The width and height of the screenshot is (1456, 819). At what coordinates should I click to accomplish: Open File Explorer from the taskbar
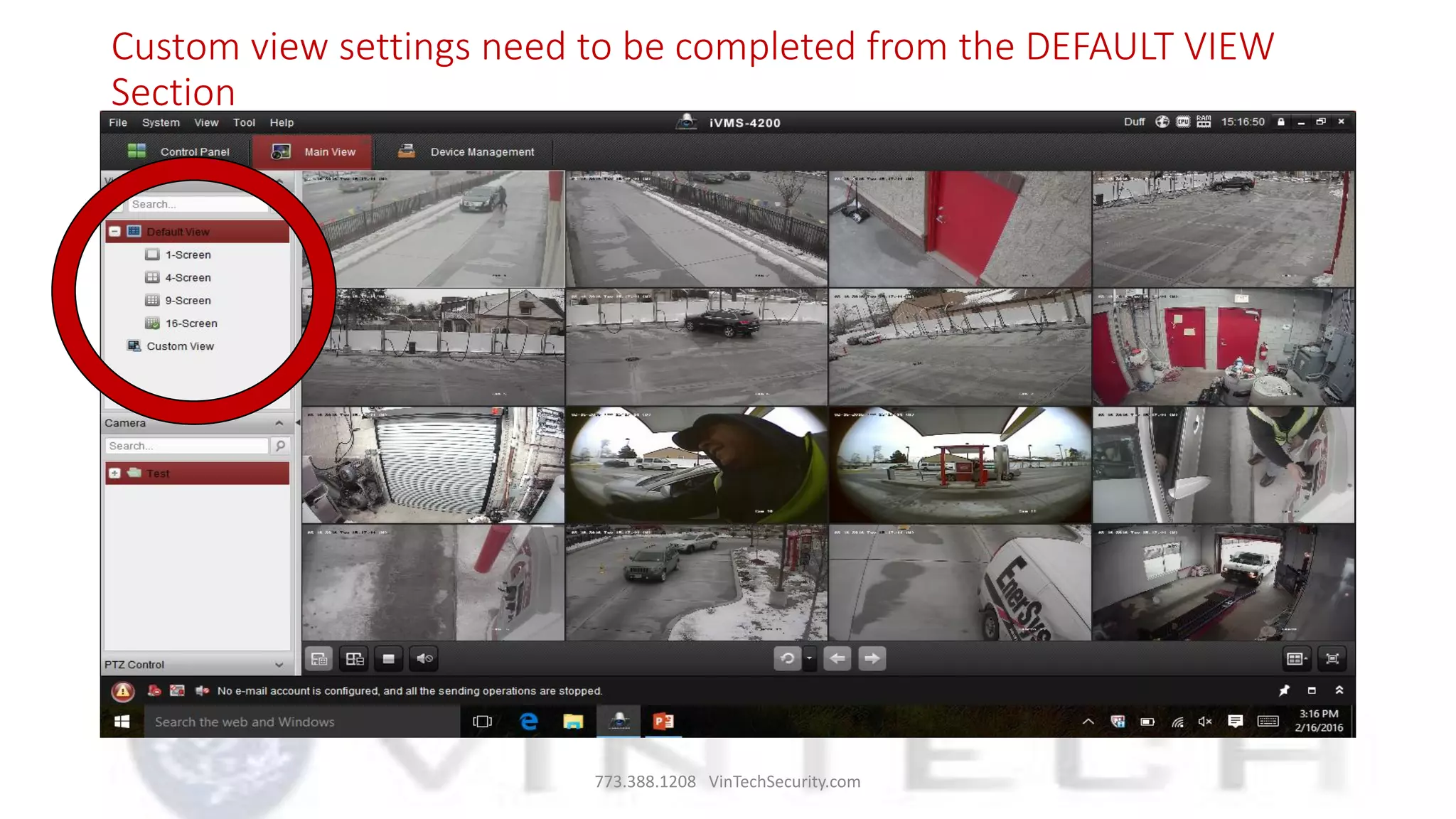click(573, 722)
